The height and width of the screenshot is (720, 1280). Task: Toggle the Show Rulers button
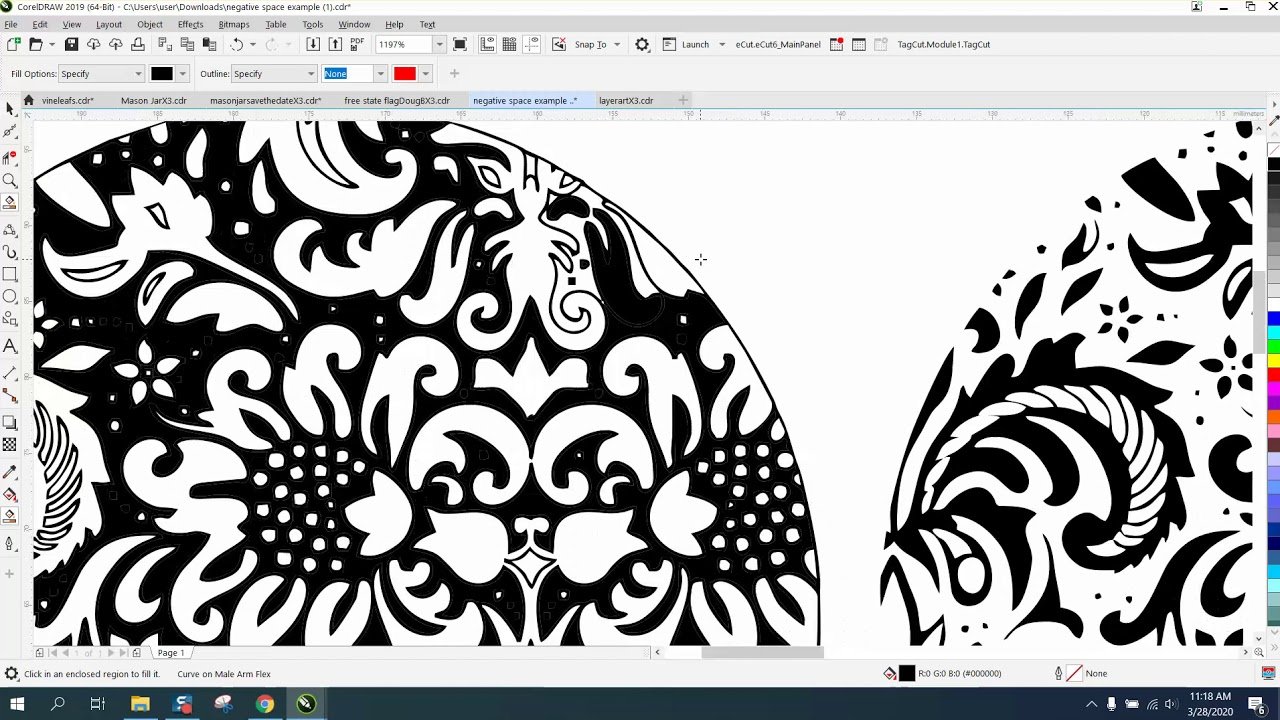click(487, 44)
